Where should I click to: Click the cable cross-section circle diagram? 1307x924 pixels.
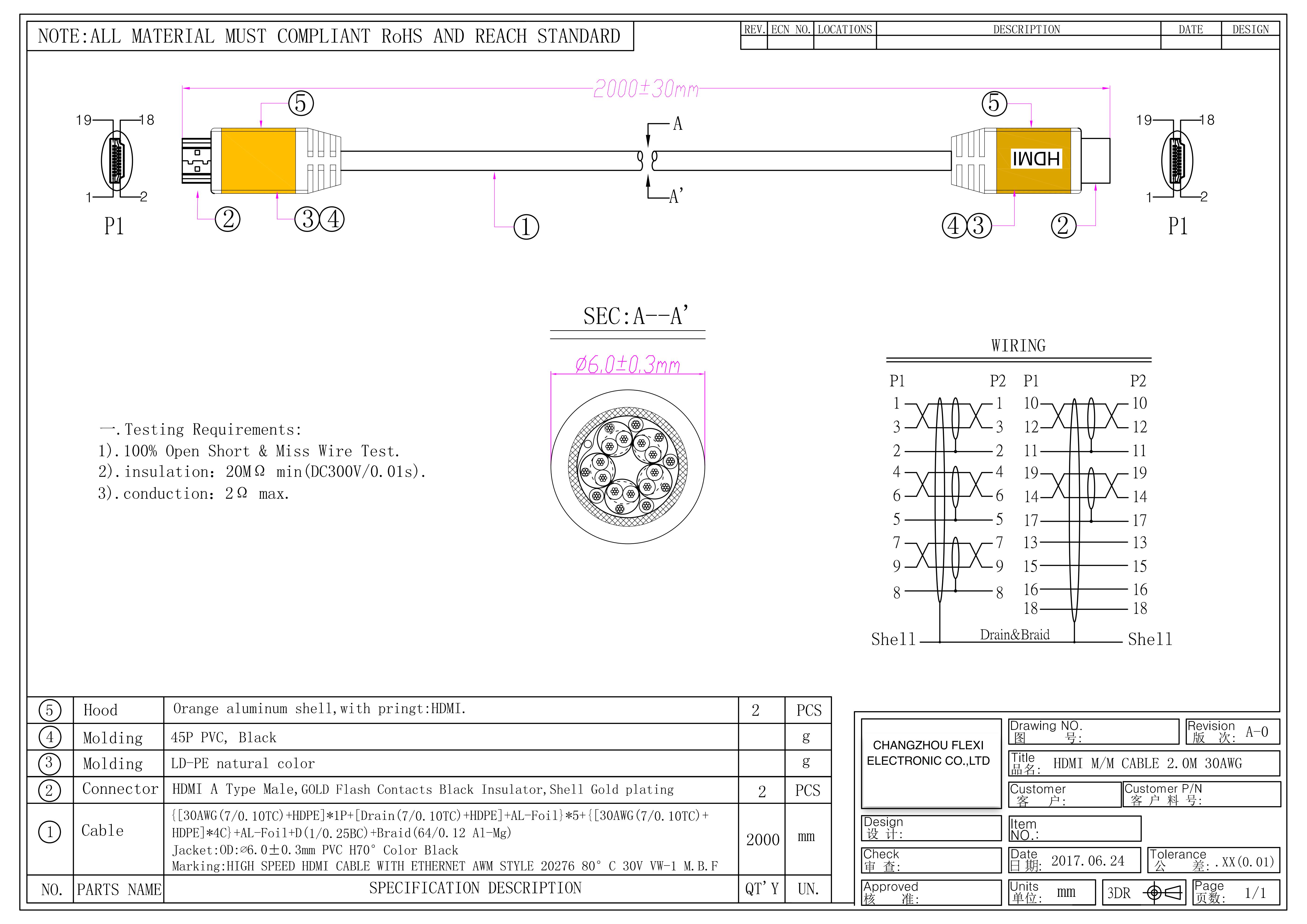point(627,467)
